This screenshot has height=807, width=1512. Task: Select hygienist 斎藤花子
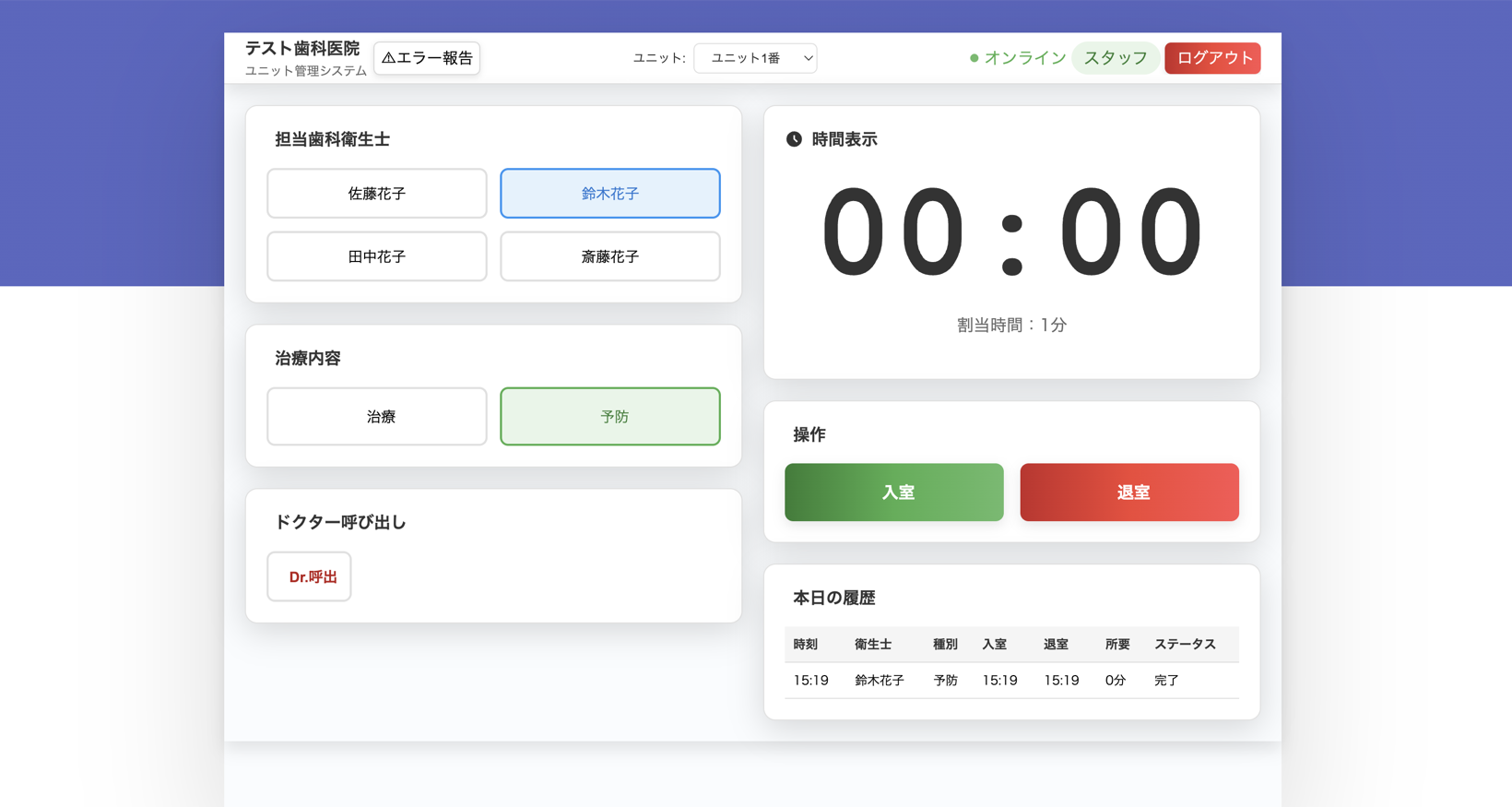610,256
